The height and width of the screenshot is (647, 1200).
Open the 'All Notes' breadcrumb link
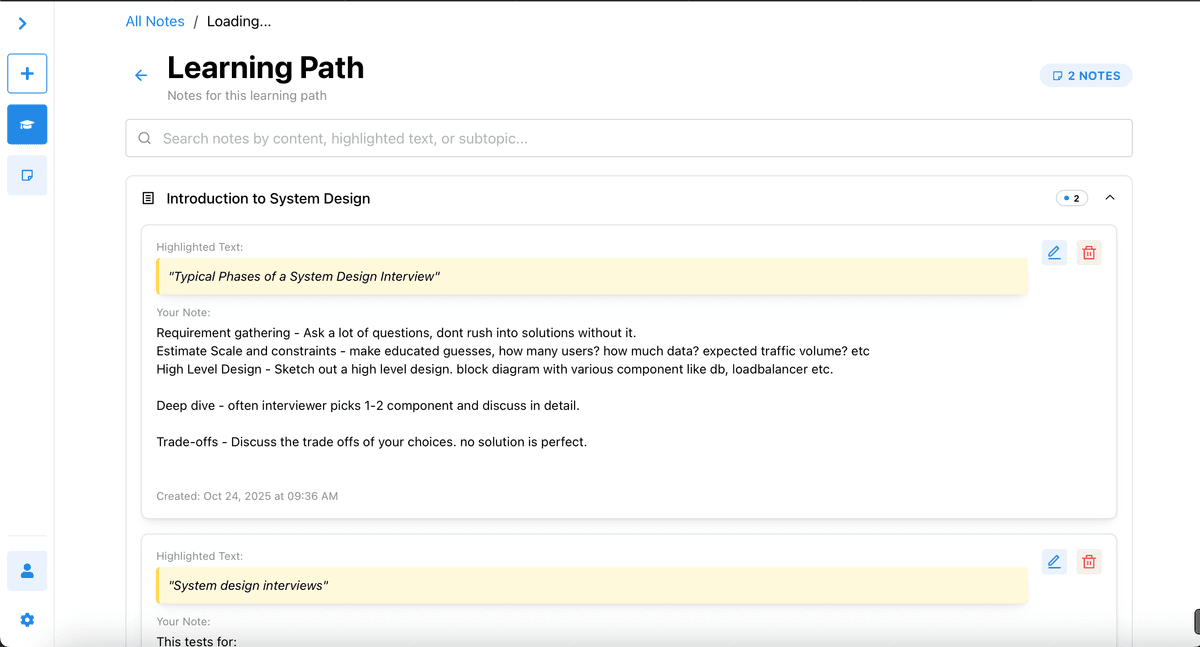click(x=154, y=20)
